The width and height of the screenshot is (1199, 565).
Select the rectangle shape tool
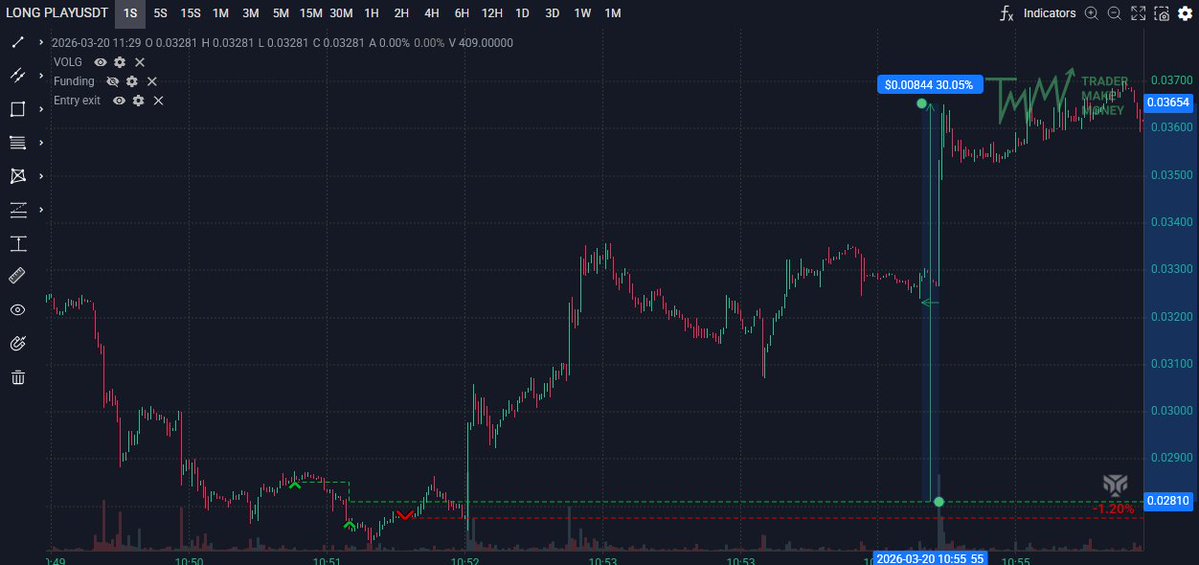click(x=18, y=109)
